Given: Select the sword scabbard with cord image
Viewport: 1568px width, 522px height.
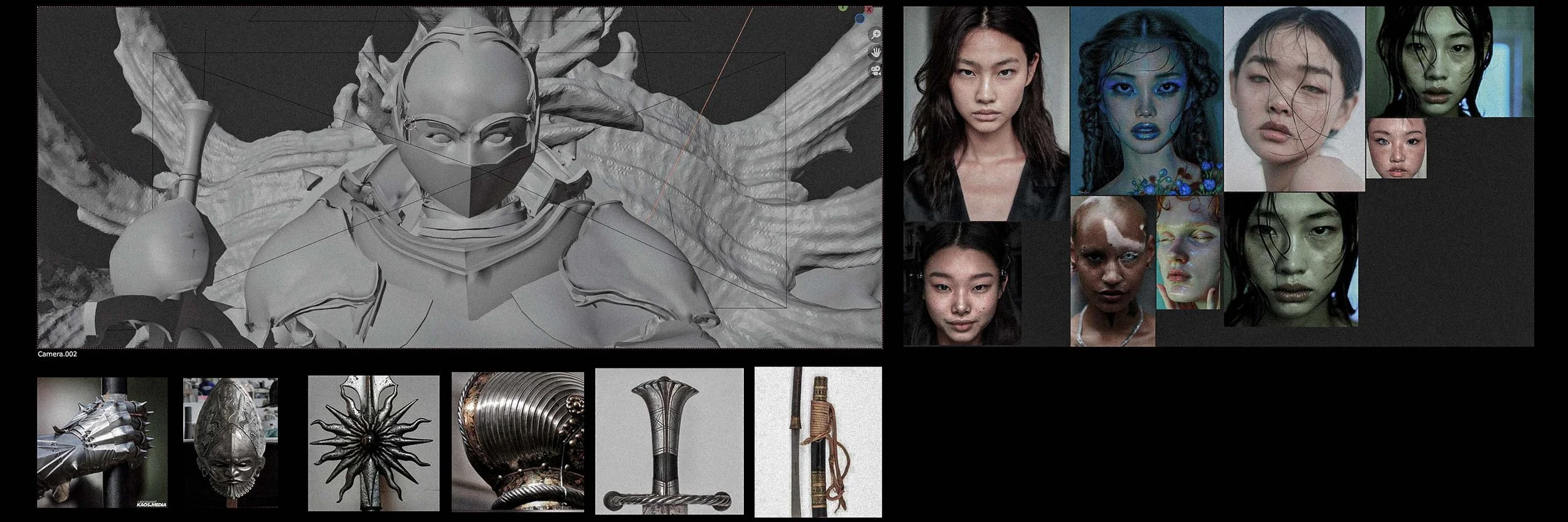Looking at the screenshot, I should pyautogui.click(x=818, y=442).
